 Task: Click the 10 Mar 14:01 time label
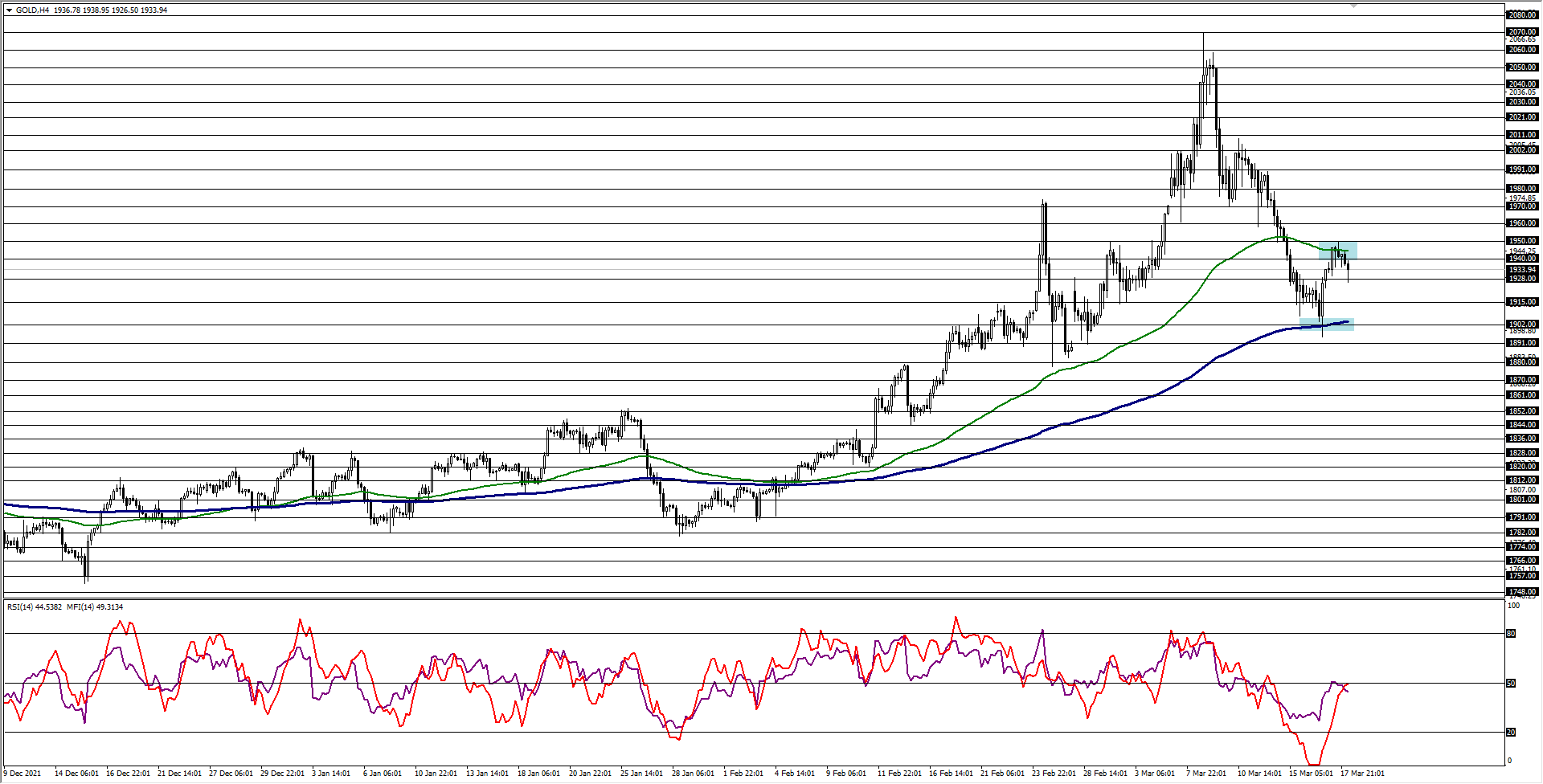(x=1259, y=774)
